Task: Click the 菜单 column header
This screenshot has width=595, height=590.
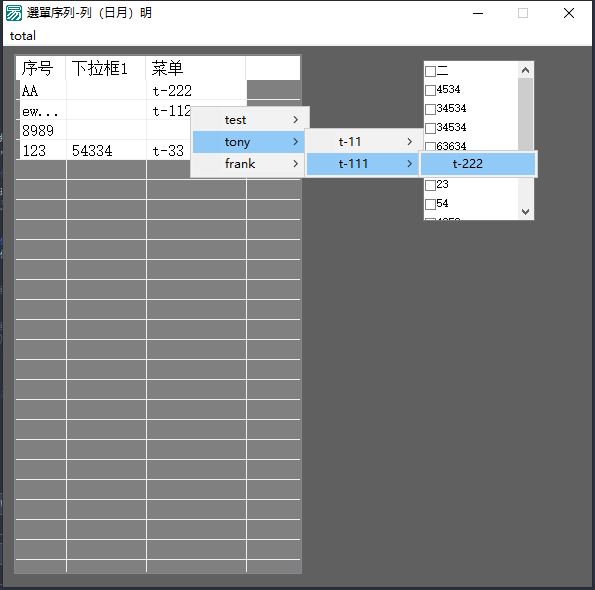Action: click(196, 68)
